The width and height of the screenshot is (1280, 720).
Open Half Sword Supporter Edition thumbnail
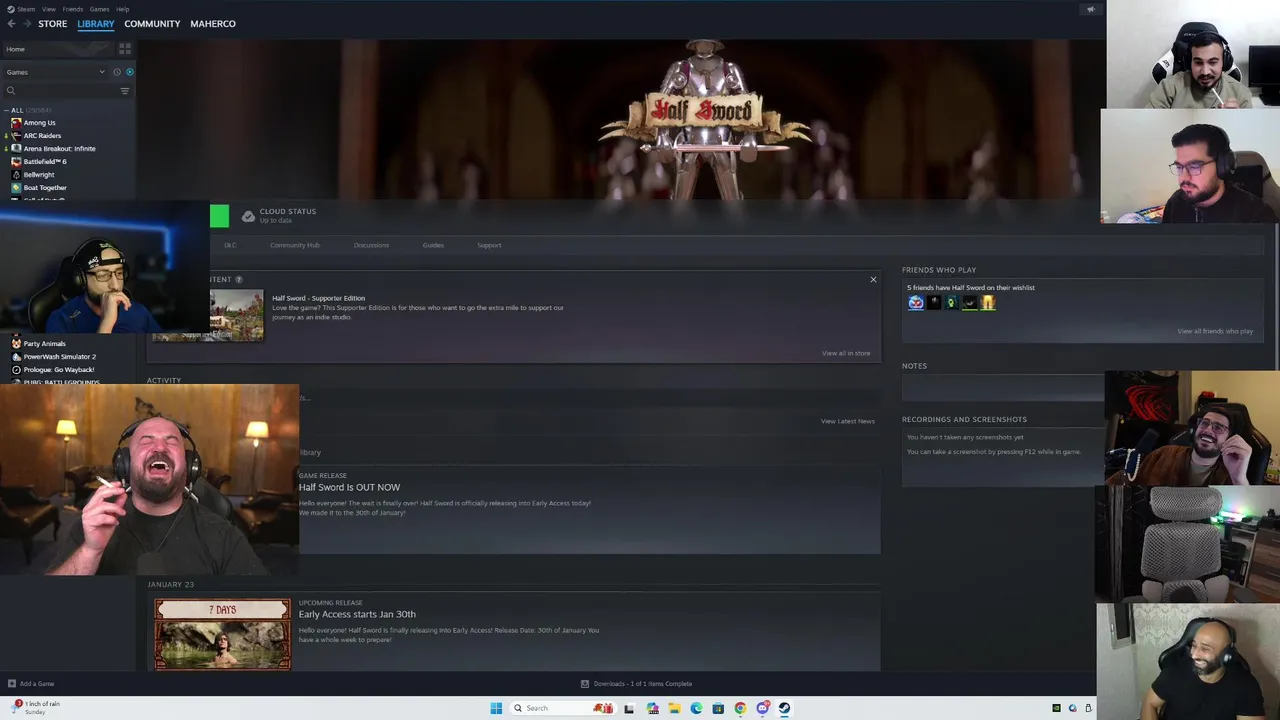coord(237,316)
